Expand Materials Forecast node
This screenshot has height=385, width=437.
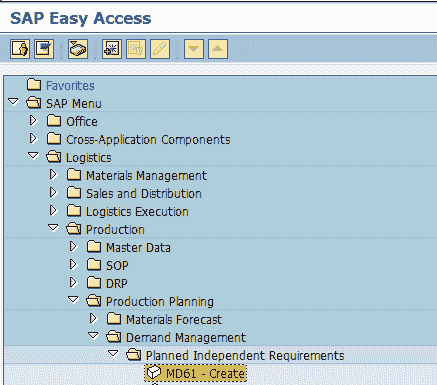(x=93, y=318)
